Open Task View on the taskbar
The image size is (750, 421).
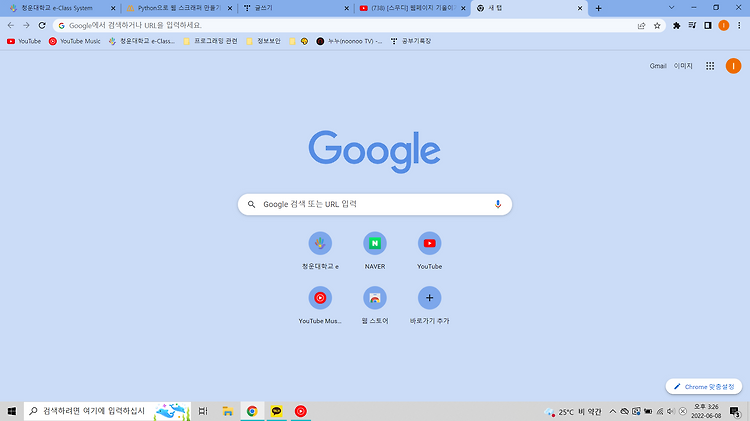point(203,411)
